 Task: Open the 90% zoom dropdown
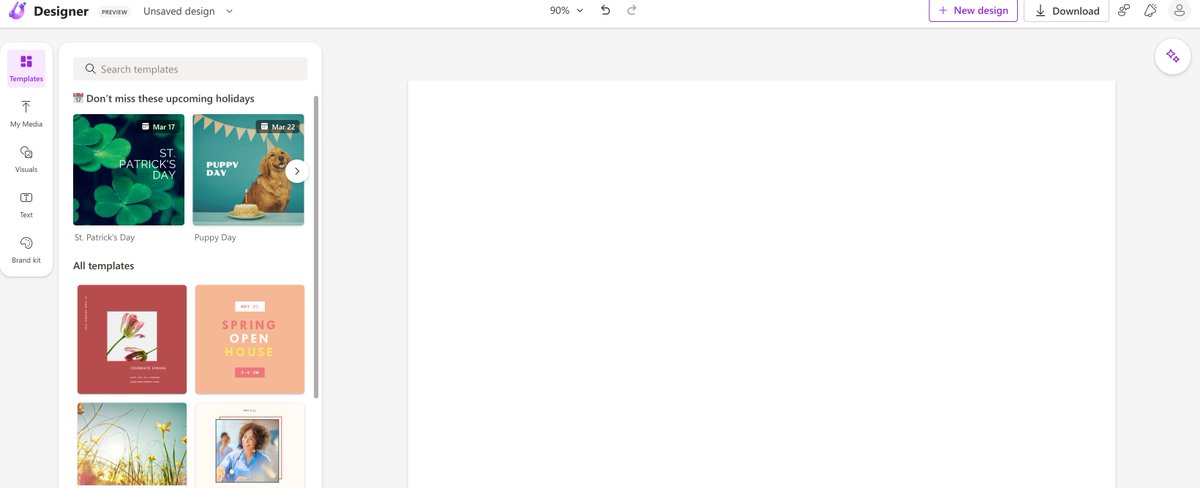click(566, 10)
